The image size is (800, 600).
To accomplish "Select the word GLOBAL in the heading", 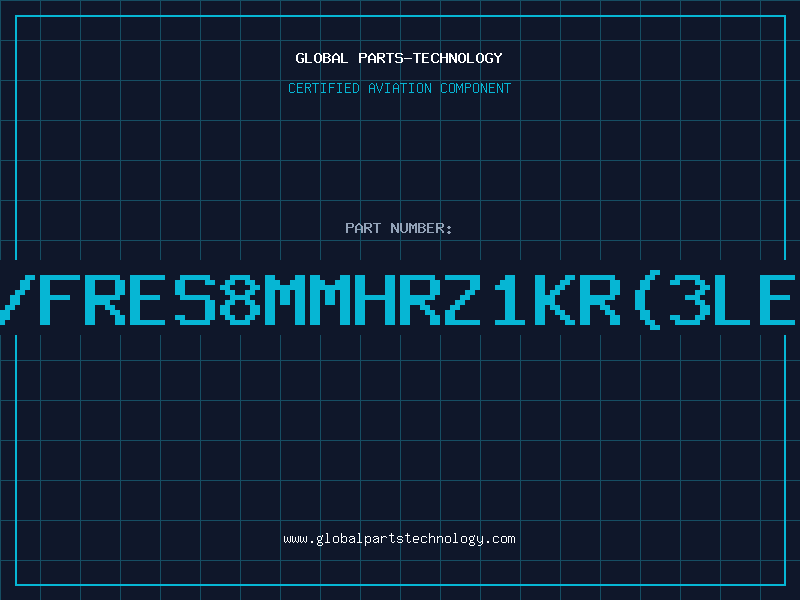I will (322, 58).
